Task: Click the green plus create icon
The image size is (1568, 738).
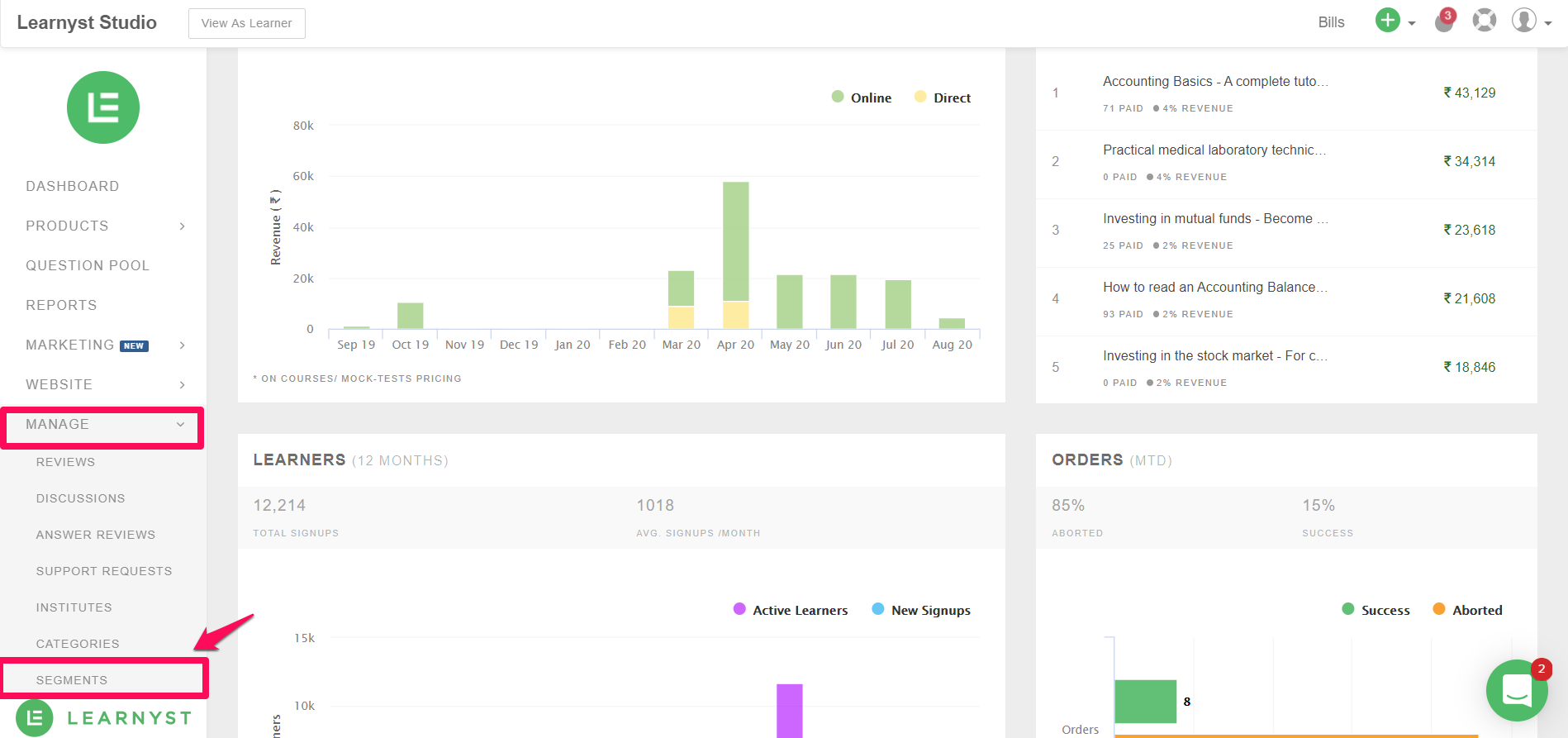Action: click(x=1387, y=20)
